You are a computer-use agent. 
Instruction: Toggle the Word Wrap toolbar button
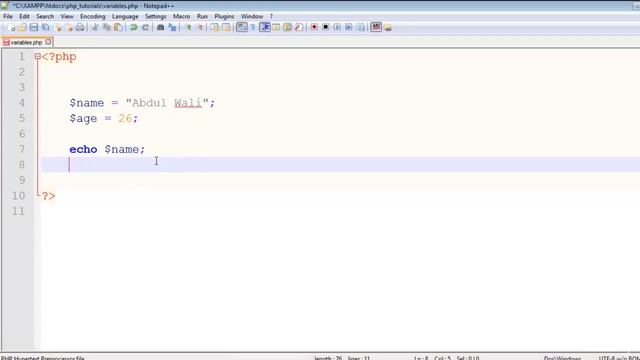[x=242, y=27]
